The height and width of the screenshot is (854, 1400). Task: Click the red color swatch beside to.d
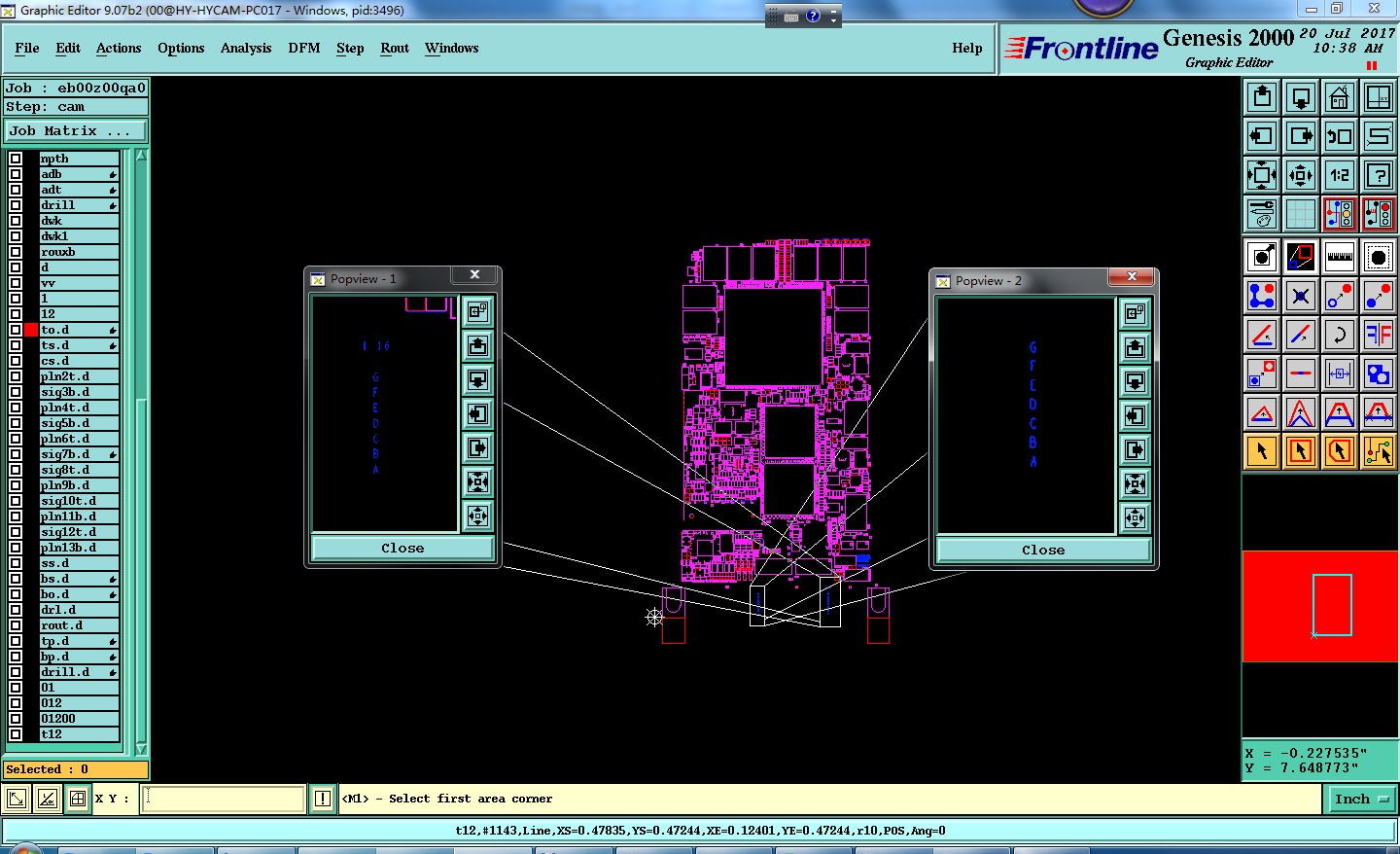coord(31,330)
